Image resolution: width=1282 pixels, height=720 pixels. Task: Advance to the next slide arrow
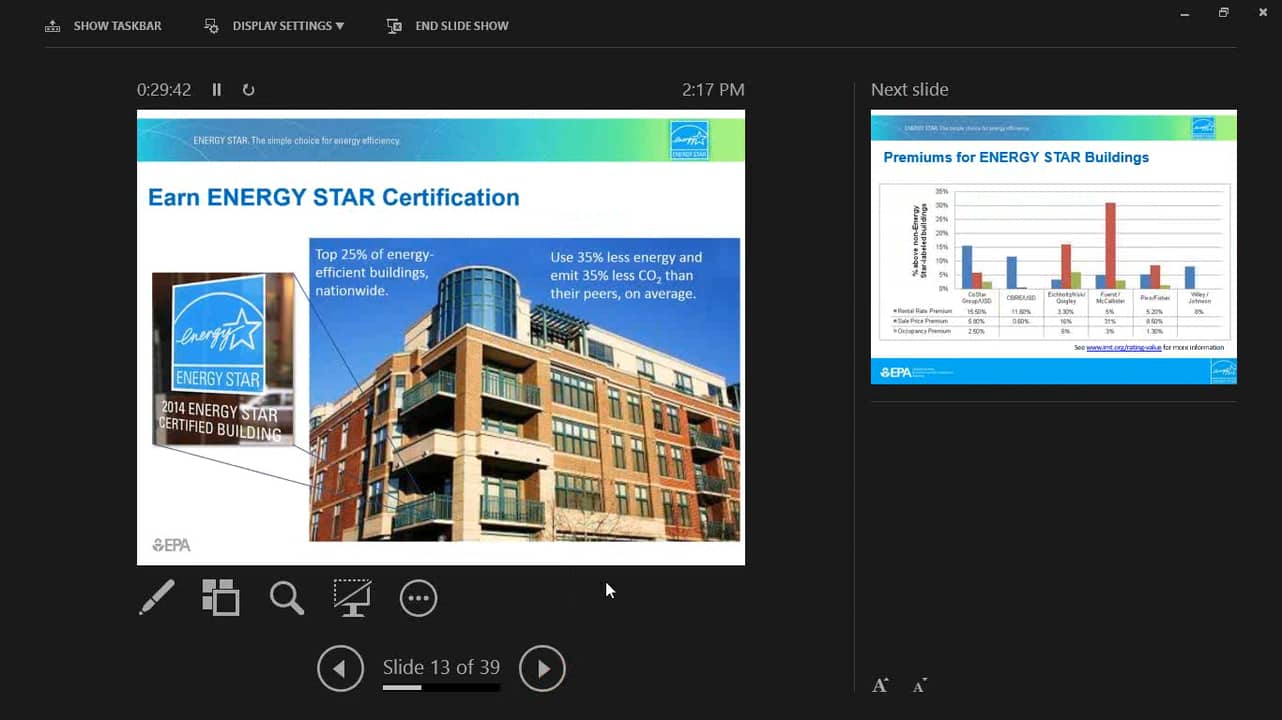click(x=542, y=668)
